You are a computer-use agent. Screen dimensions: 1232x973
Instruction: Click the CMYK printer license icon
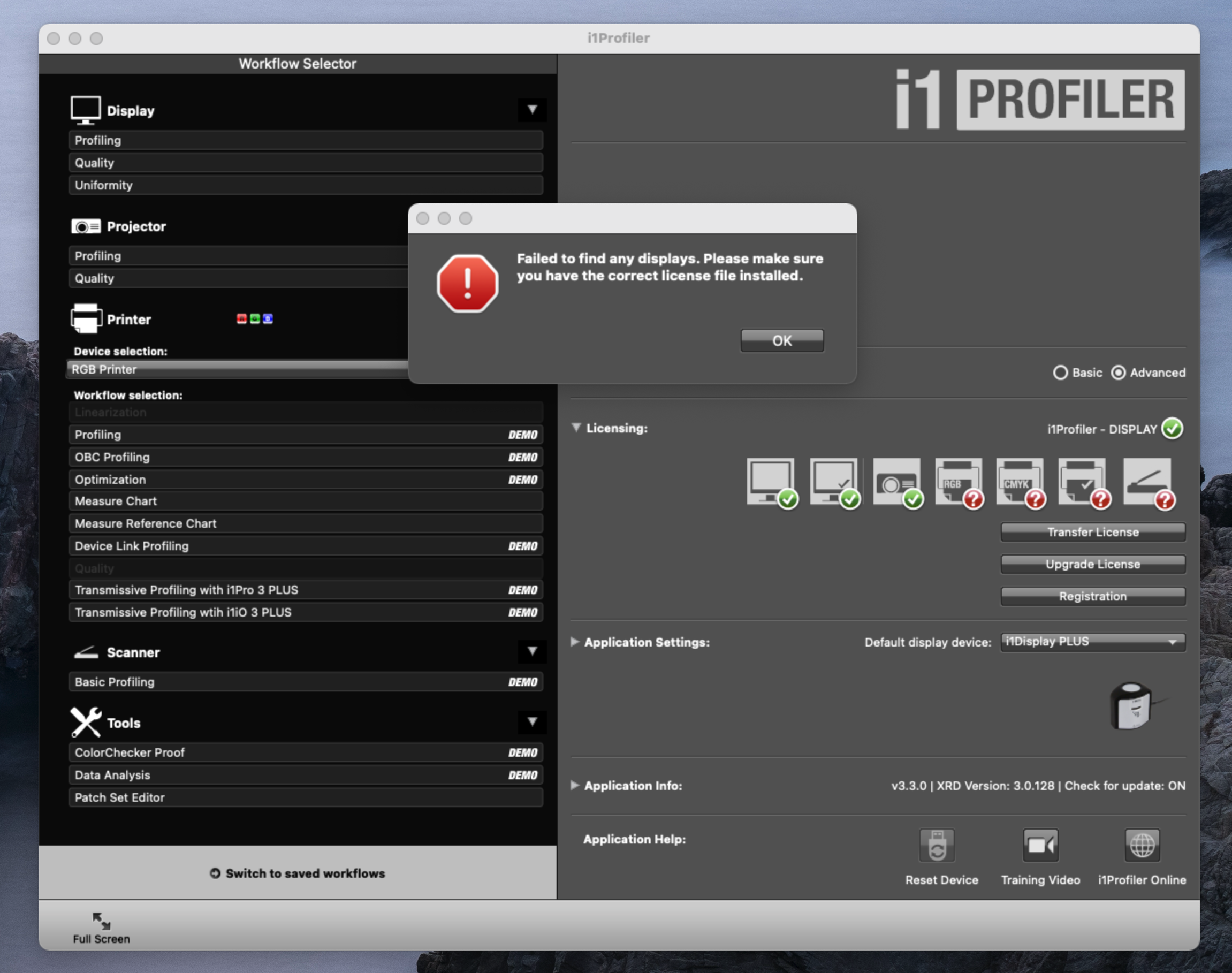click(x=1020, y=482)
